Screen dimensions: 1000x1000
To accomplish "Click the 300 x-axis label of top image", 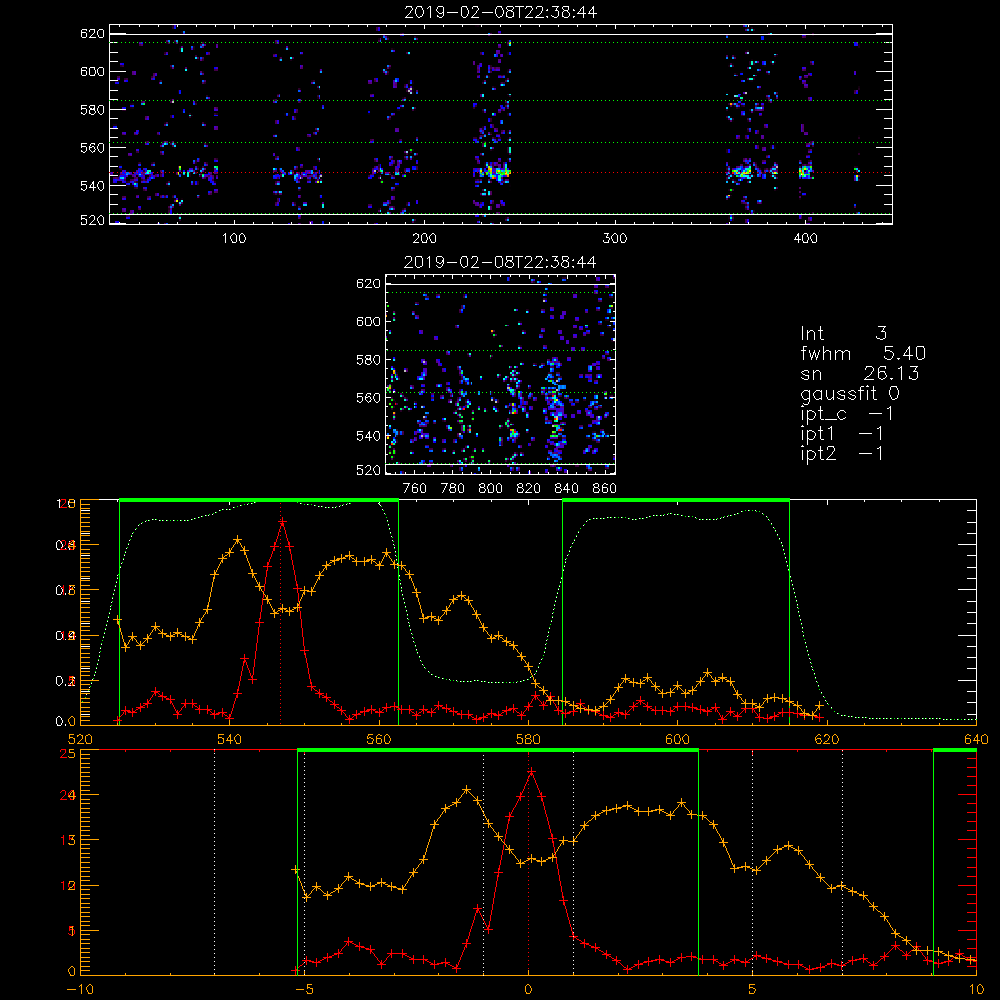I will [x=615, y=239].
